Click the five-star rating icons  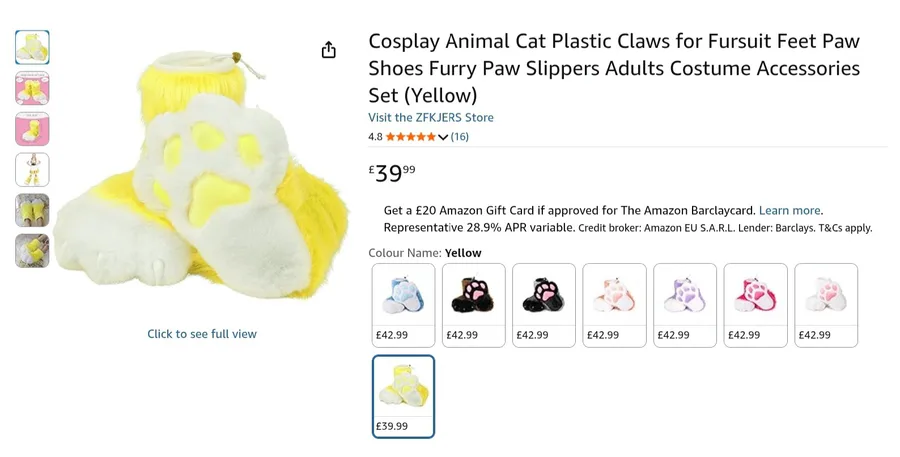(x=410, y=137)
